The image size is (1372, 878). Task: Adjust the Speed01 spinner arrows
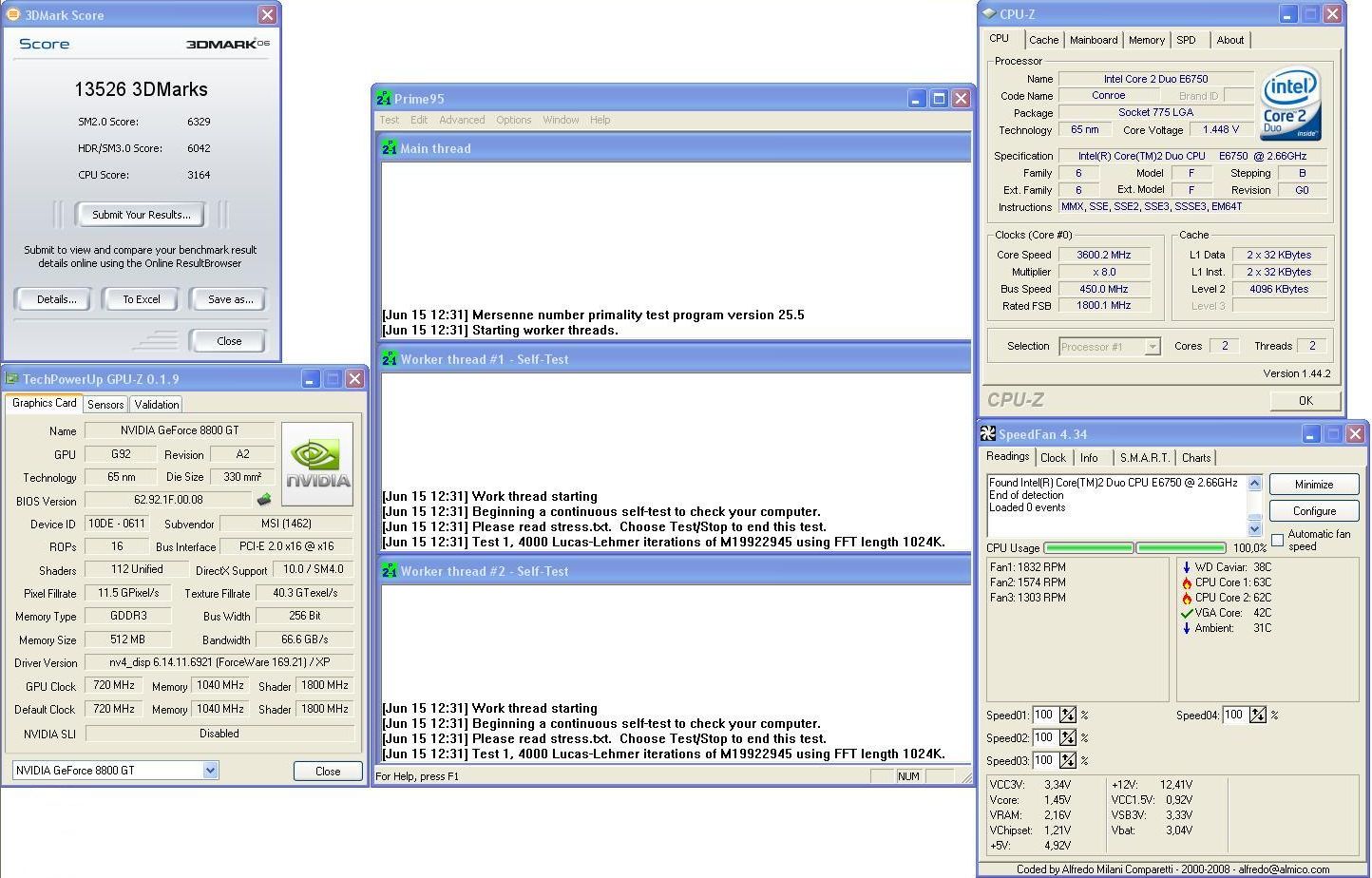tap(1068, 715)
